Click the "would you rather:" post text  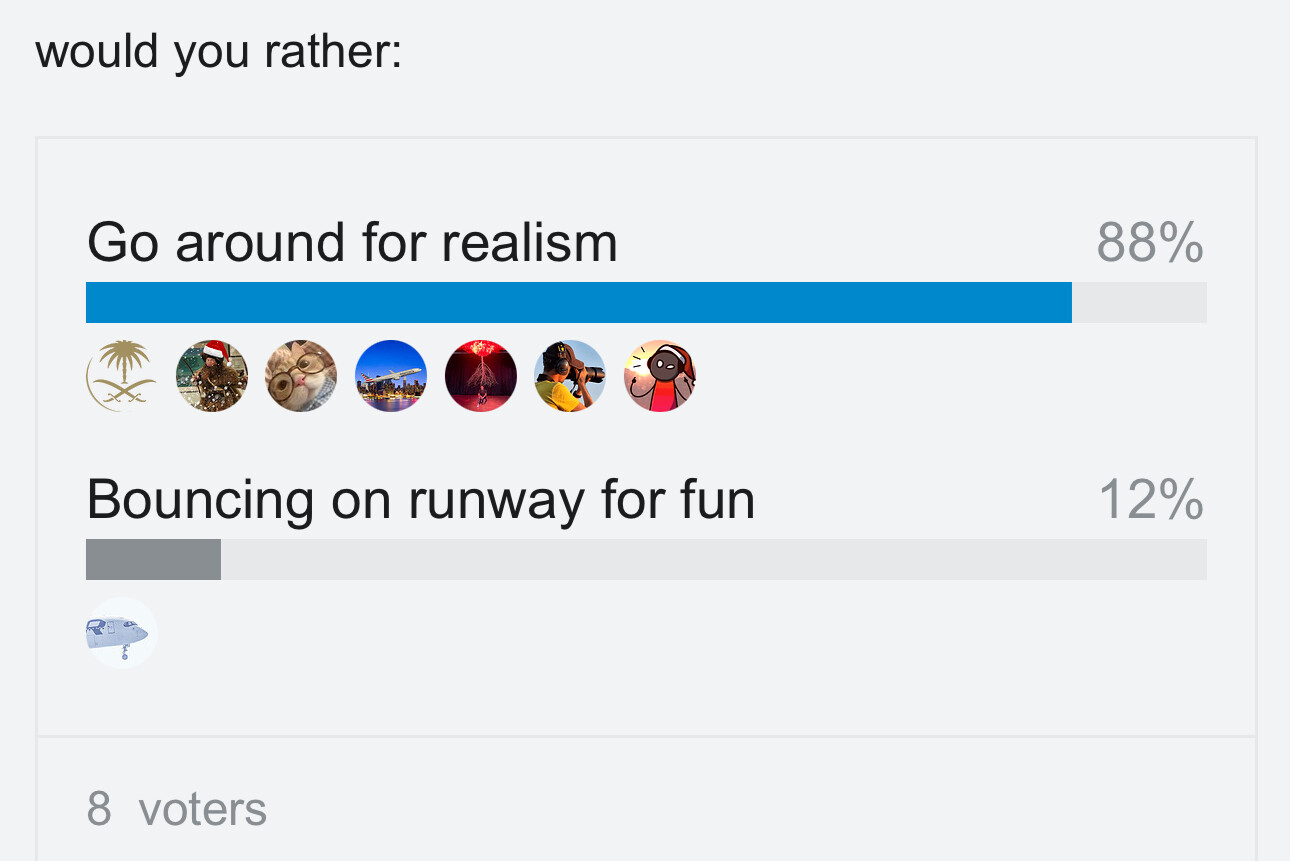(x=218, y=51)
